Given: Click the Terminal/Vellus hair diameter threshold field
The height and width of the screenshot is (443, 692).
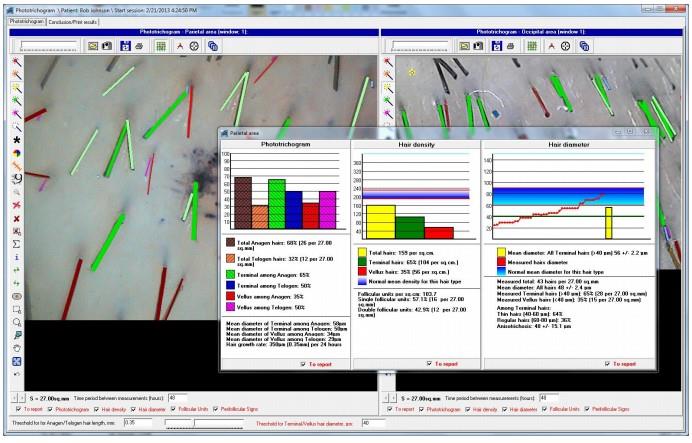Looking at the screenshot, I should pyautogui.click(x=373, y=423).
